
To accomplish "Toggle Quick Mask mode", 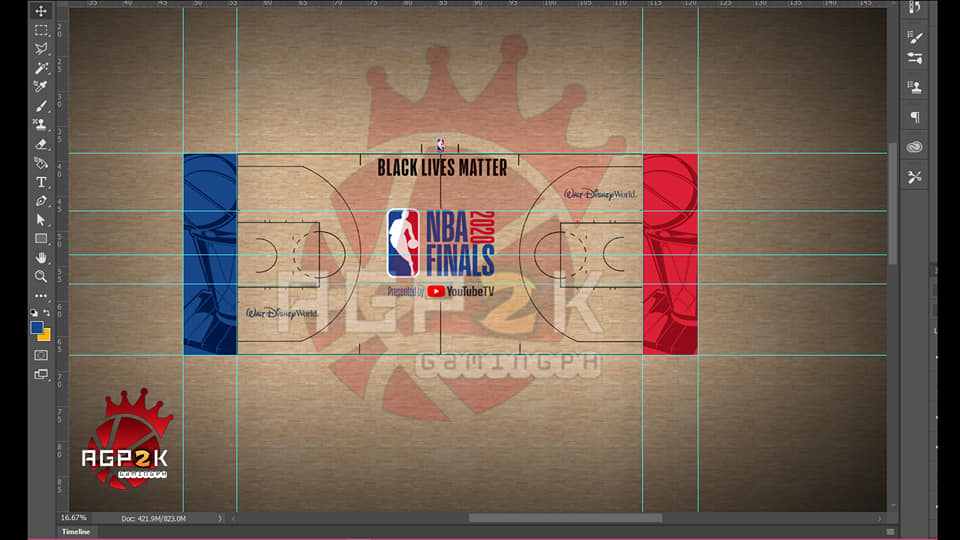I will (41, 355).
